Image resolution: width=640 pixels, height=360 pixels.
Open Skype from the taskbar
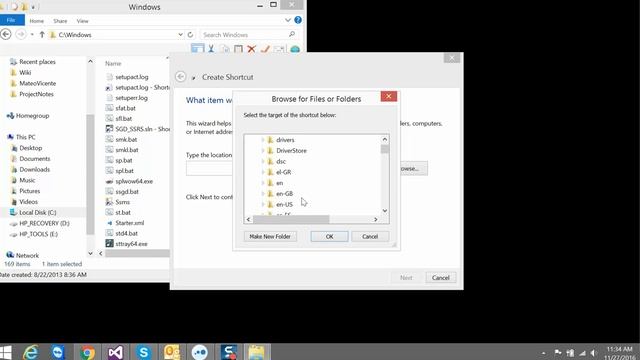click(x=143, y=352)
